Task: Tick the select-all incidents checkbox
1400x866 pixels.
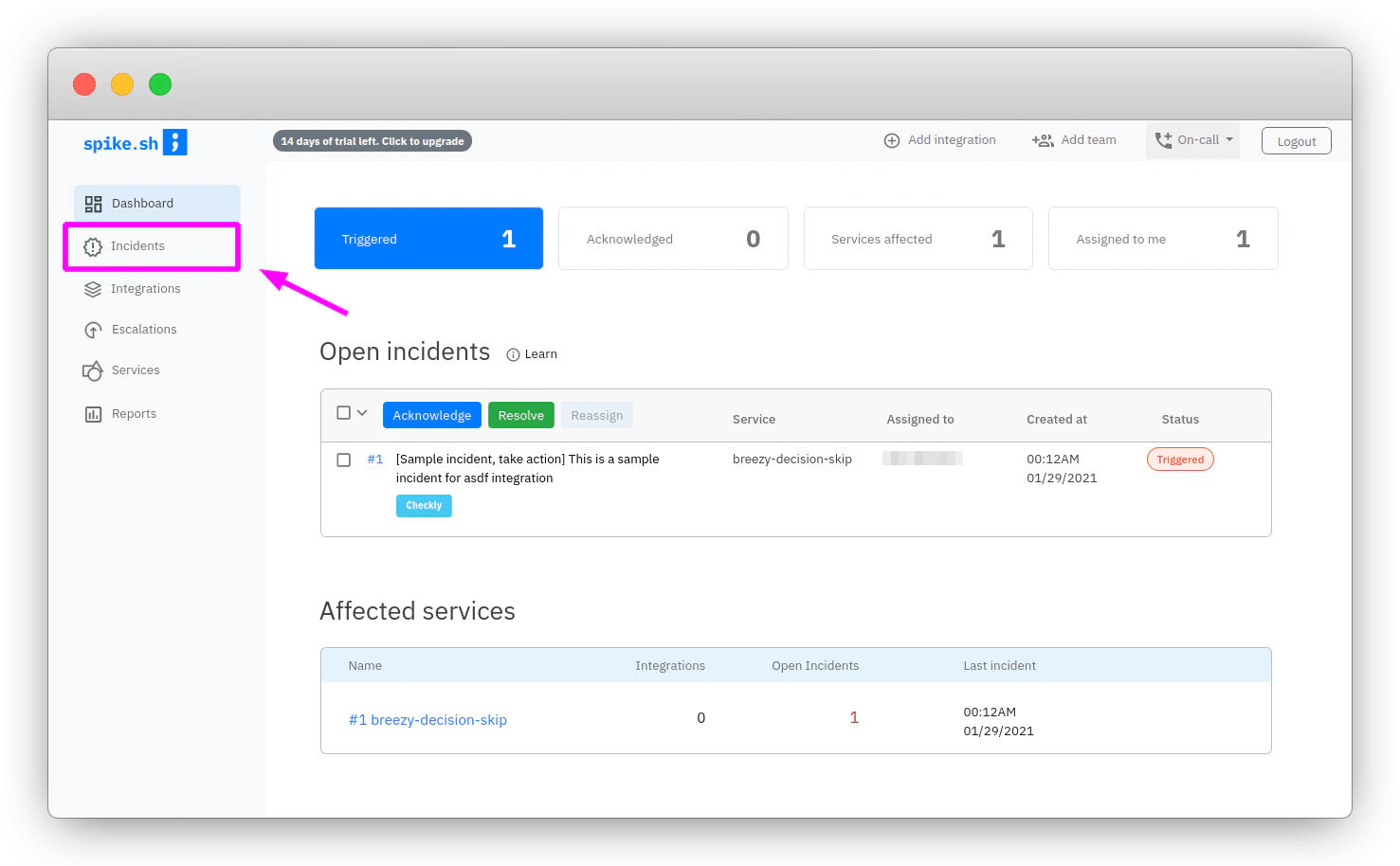Action: click(344, 413)
